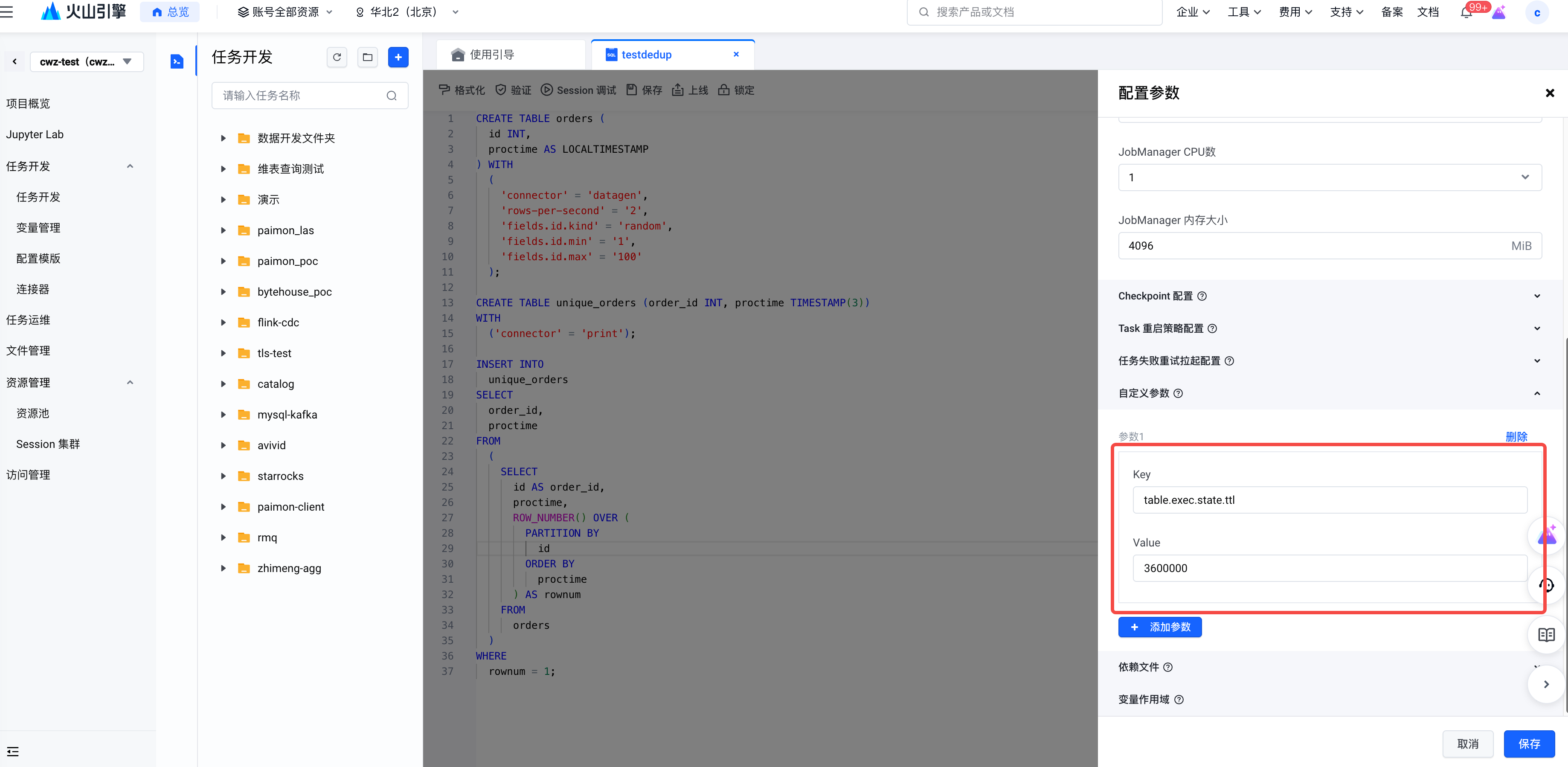This screenshot has height=767, width=1568.
Task: Click the new folder icon in task panel
Action: [368, 57]
